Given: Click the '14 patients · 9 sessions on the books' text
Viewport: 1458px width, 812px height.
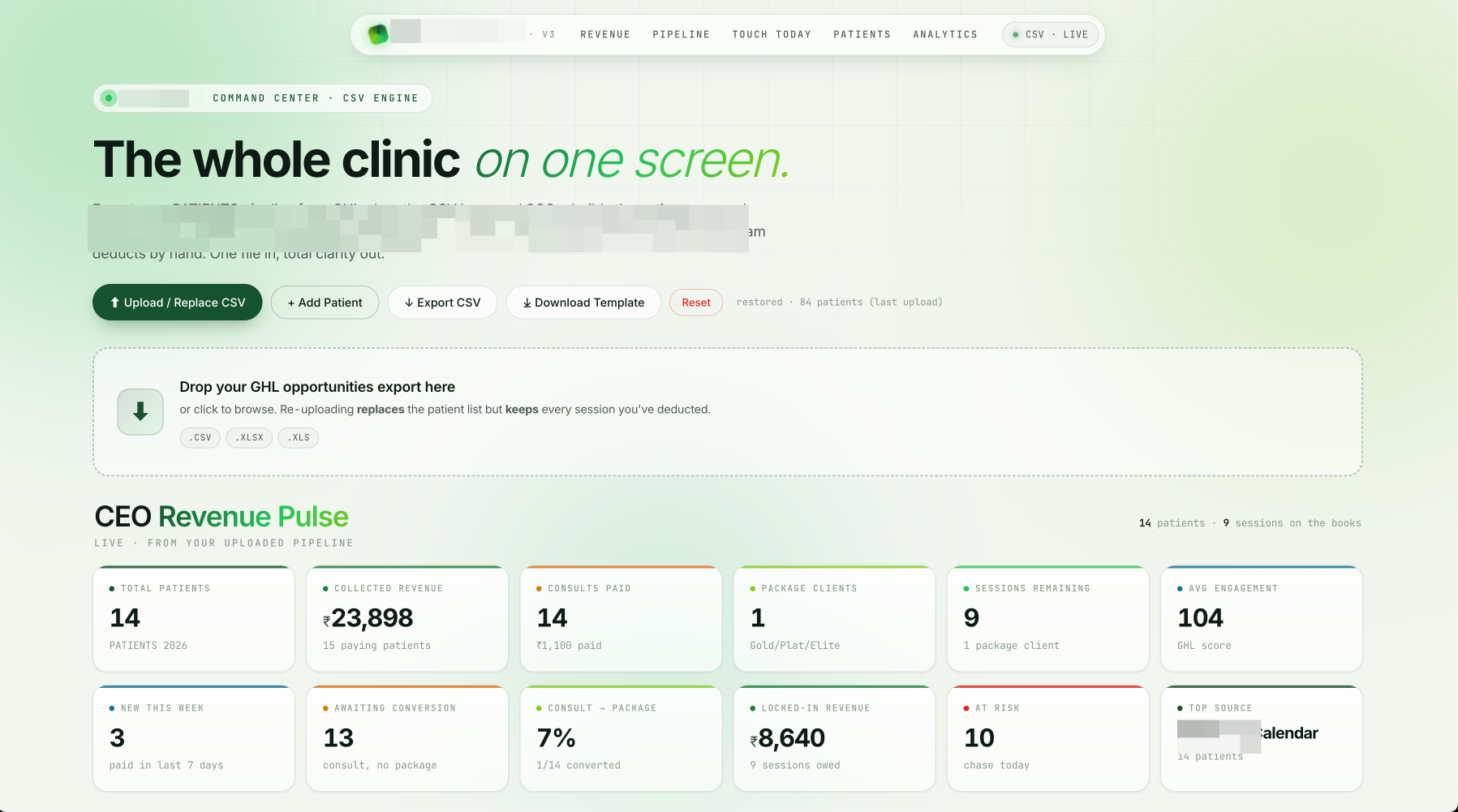Looking at the screenshot, I should 1250,523.
